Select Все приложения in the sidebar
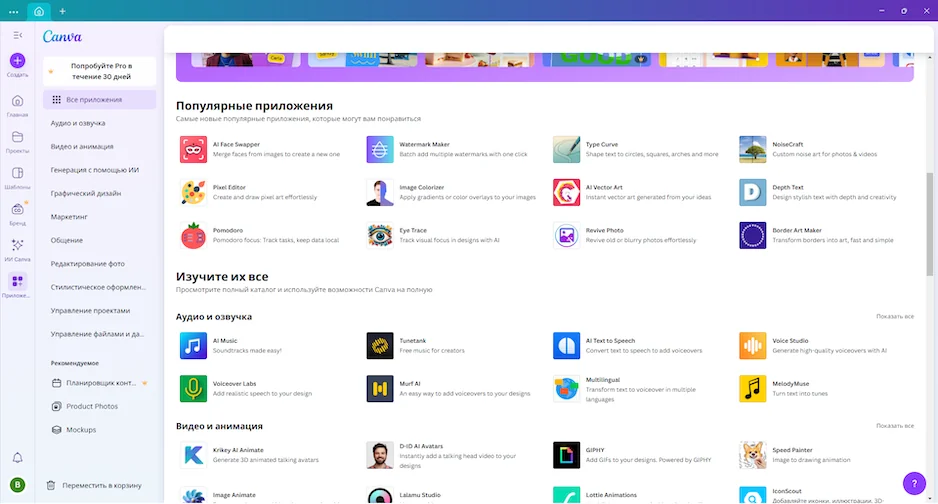 99,100
